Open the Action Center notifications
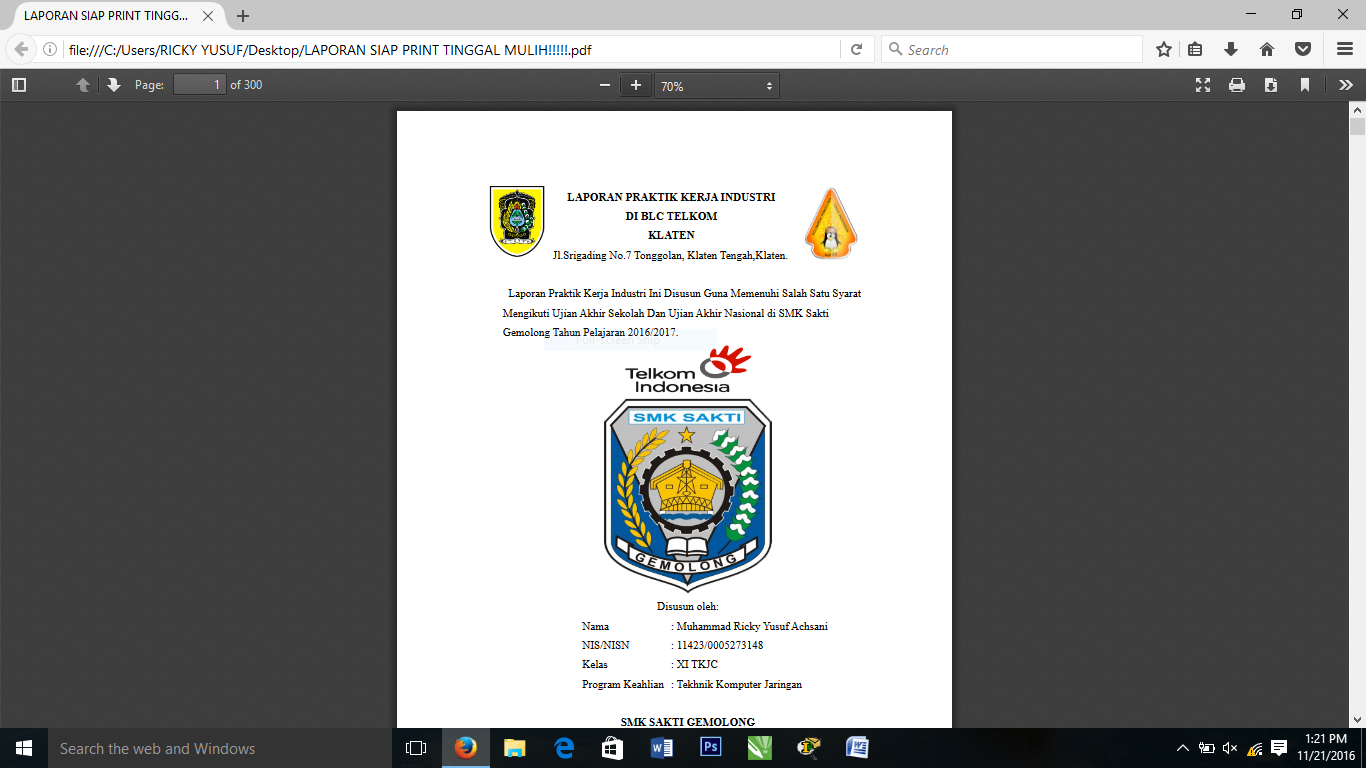The height and width of the screenshot is (768, 1366). click(x=1279, y=748)
